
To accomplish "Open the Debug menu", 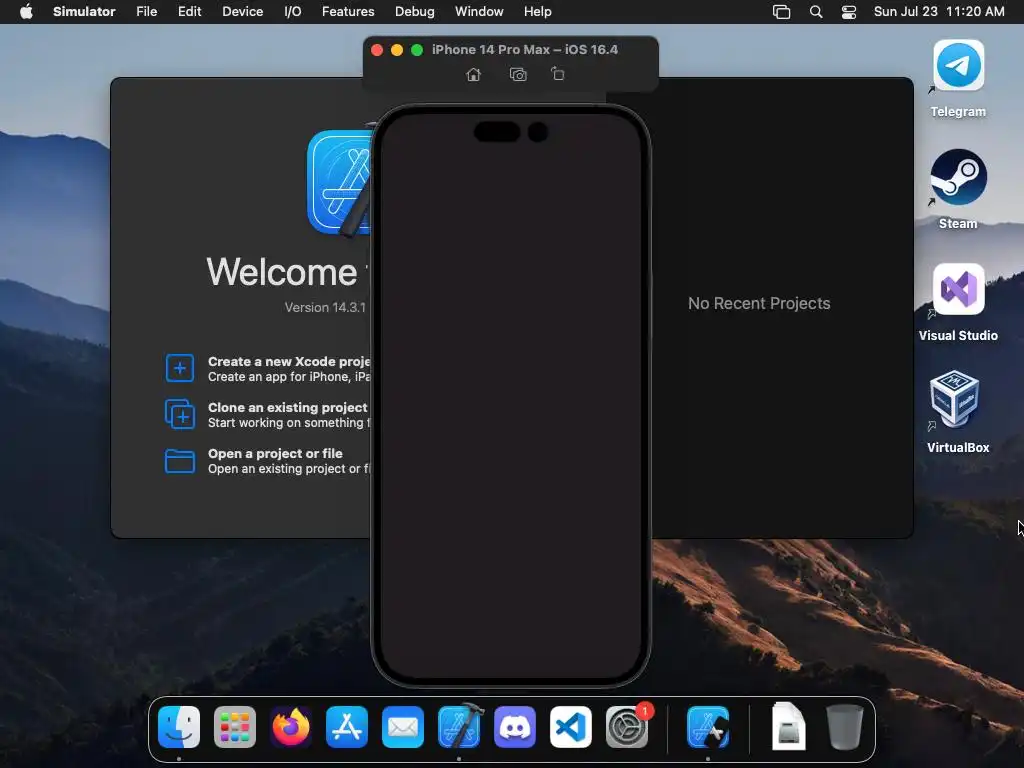I will point(415,12).
